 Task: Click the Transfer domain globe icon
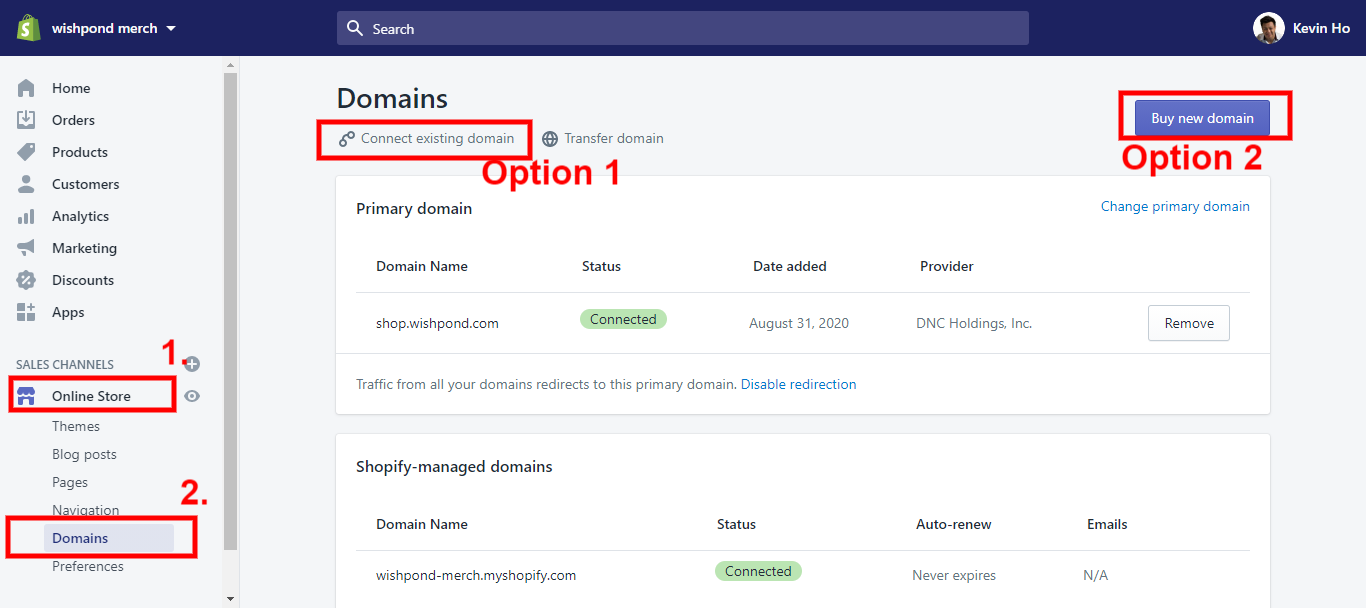coord(550,139)
